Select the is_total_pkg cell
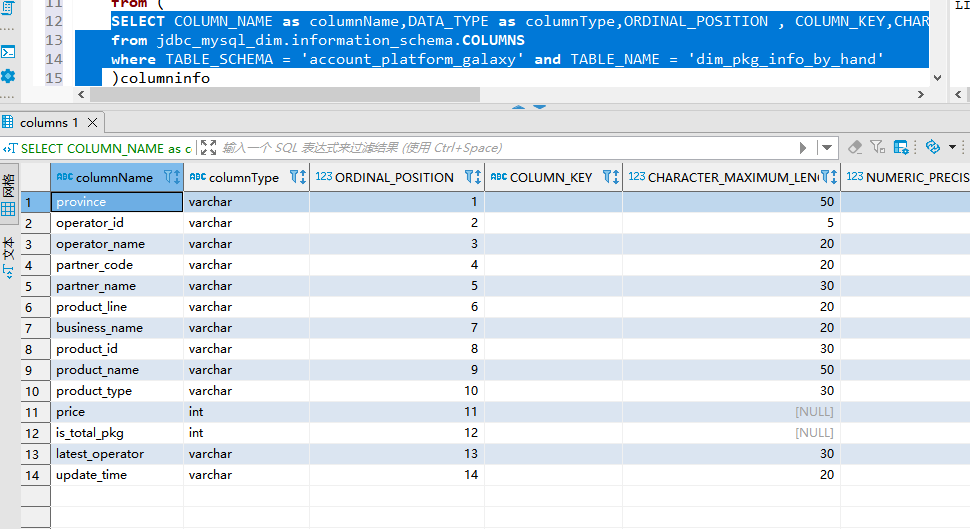The width and height of the screenshot is (970, 529). tap(117, 433)
